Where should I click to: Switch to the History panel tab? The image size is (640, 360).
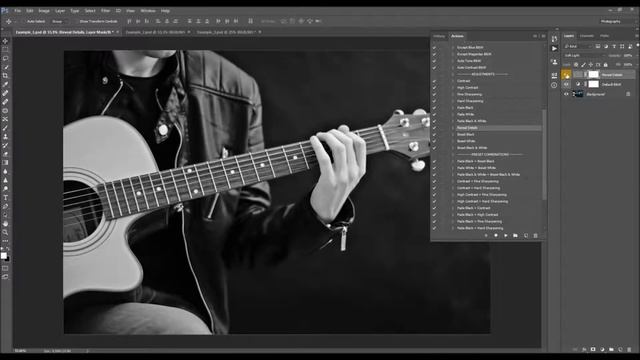tap(439, 36)
